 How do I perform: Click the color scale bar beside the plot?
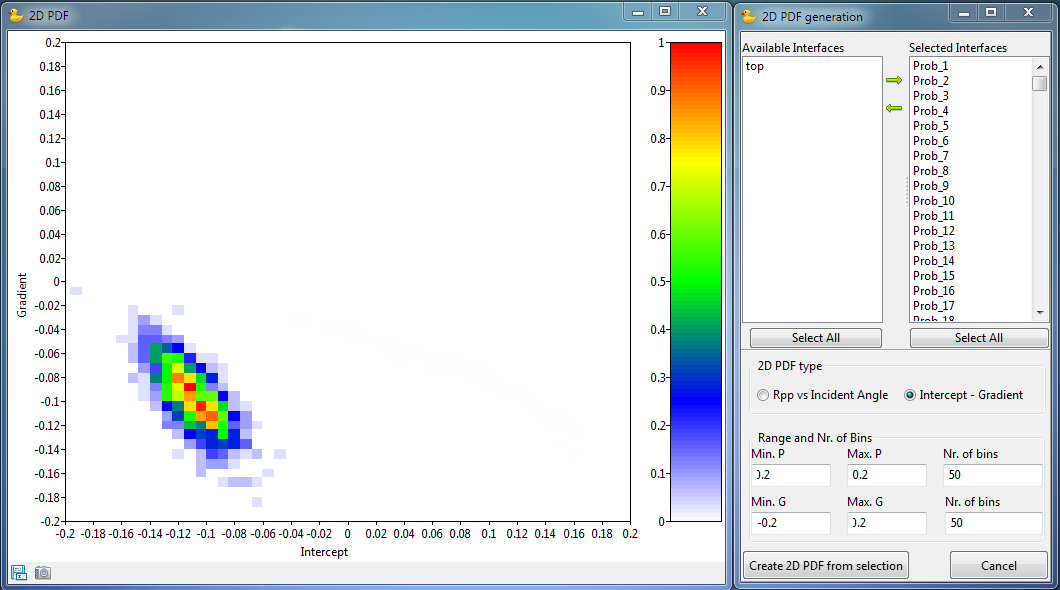point(696,282)
